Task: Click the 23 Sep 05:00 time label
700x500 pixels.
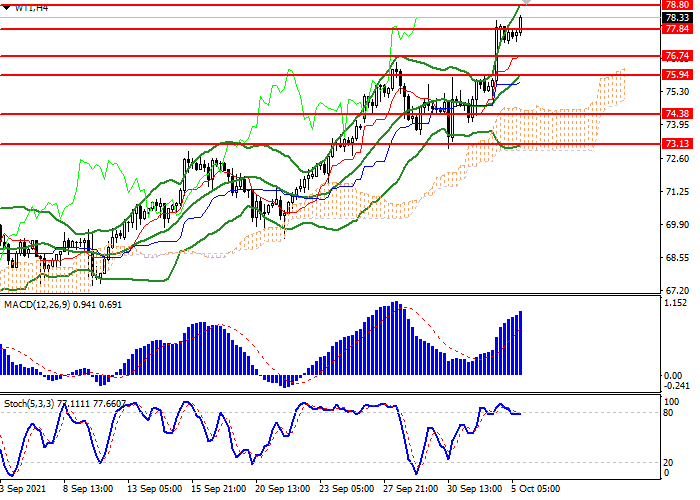Action: coord(347,489)
